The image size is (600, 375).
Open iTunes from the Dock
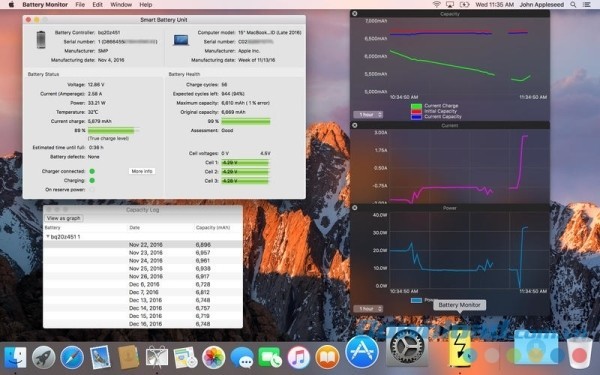coord(298,357)
